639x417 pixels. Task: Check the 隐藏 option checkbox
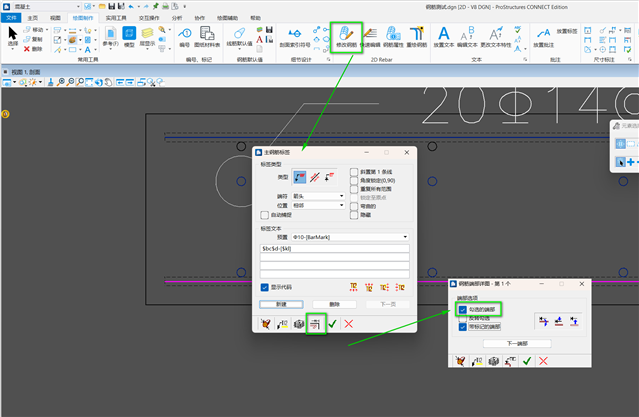click(x=354, y=214)
